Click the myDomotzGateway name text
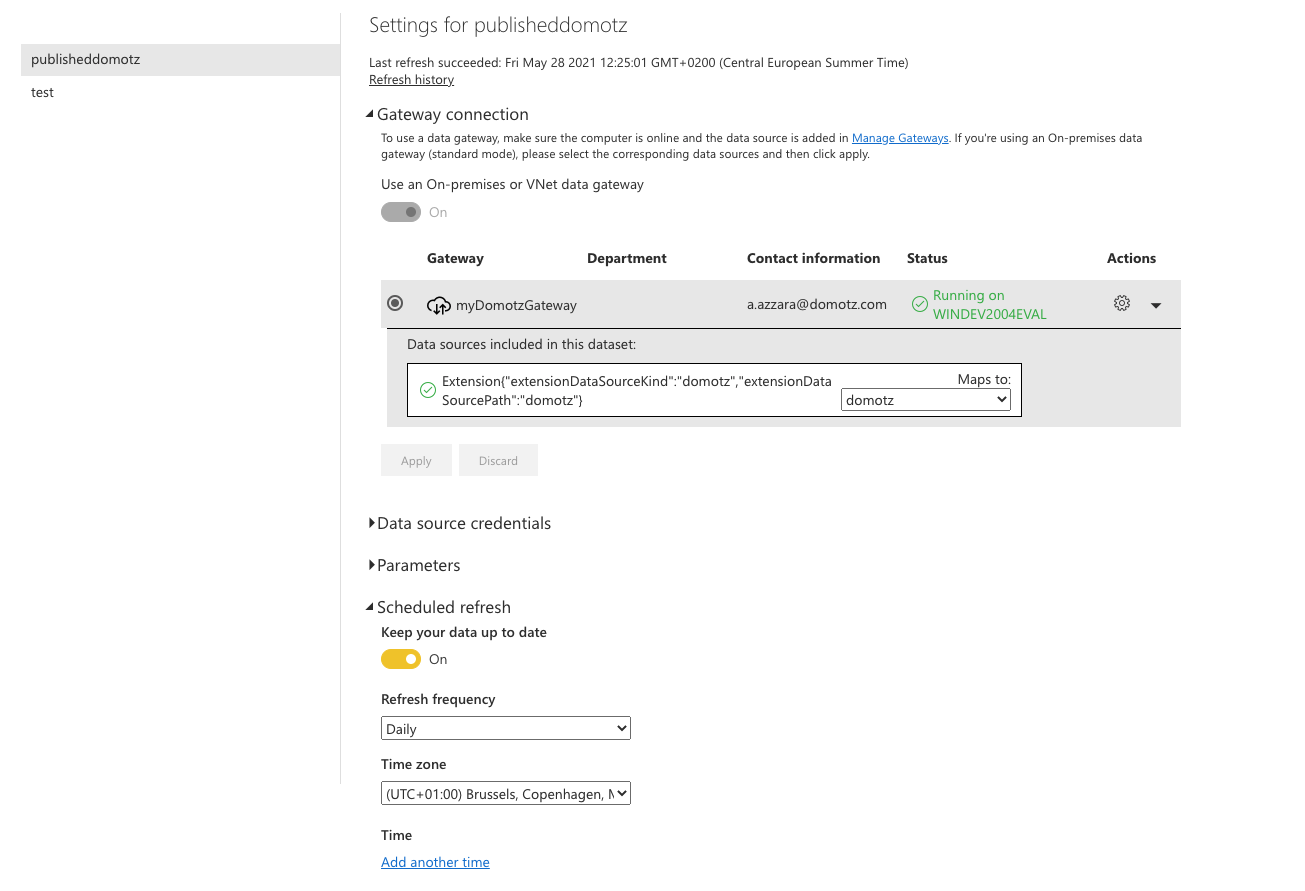1305x891 pixels. point(516,305)
